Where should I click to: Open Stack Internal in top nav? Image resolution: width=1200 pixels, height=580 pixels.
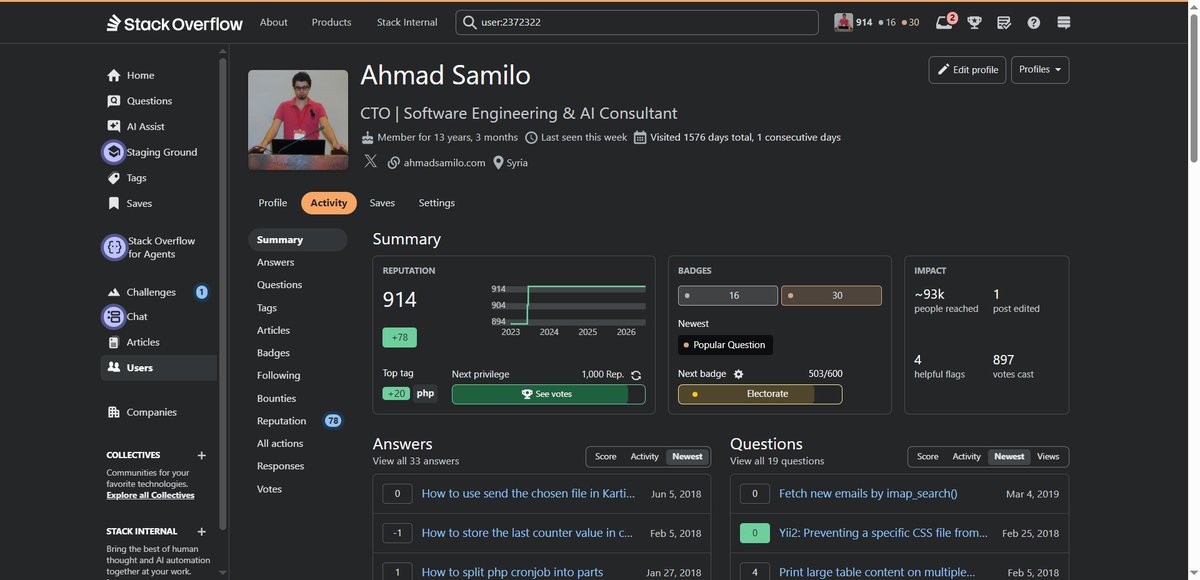(x=407, y=22)
